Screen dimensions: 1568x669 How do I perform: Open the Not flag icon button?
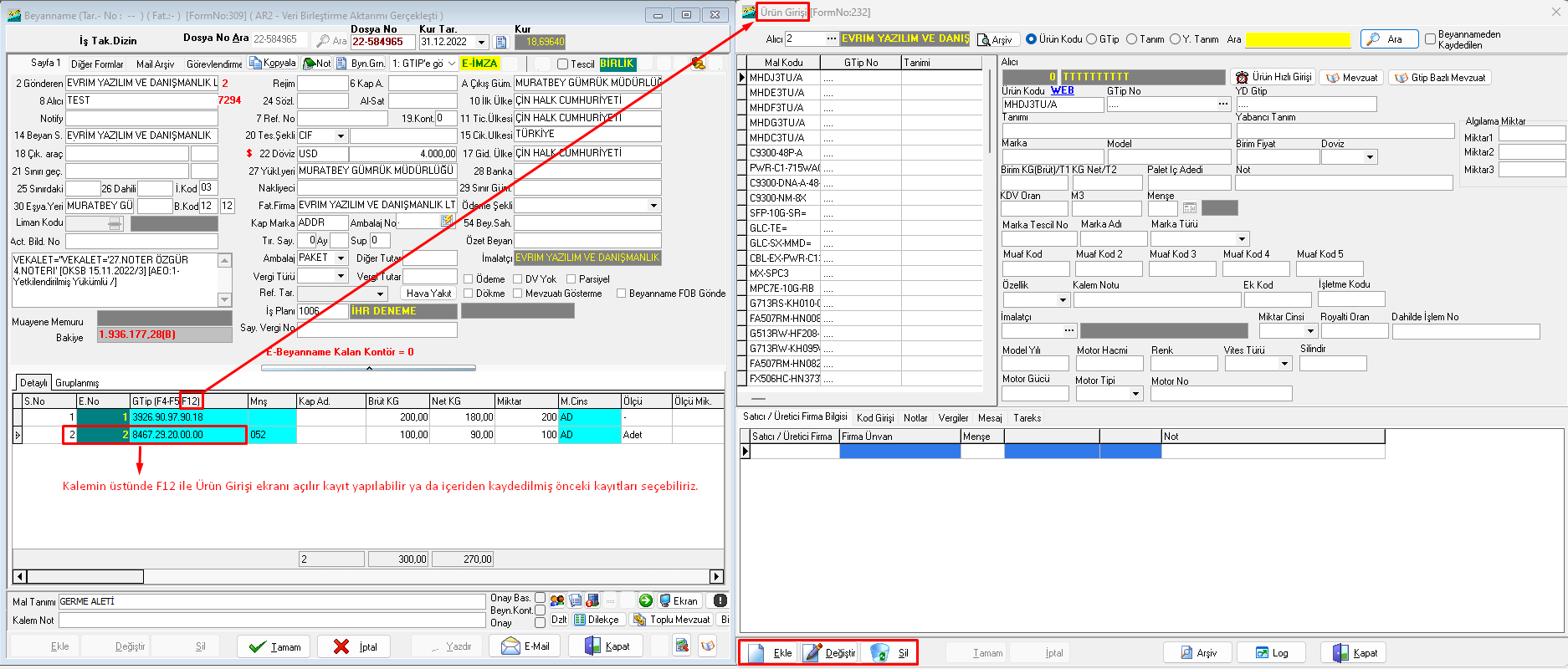(x=316, y=64)
